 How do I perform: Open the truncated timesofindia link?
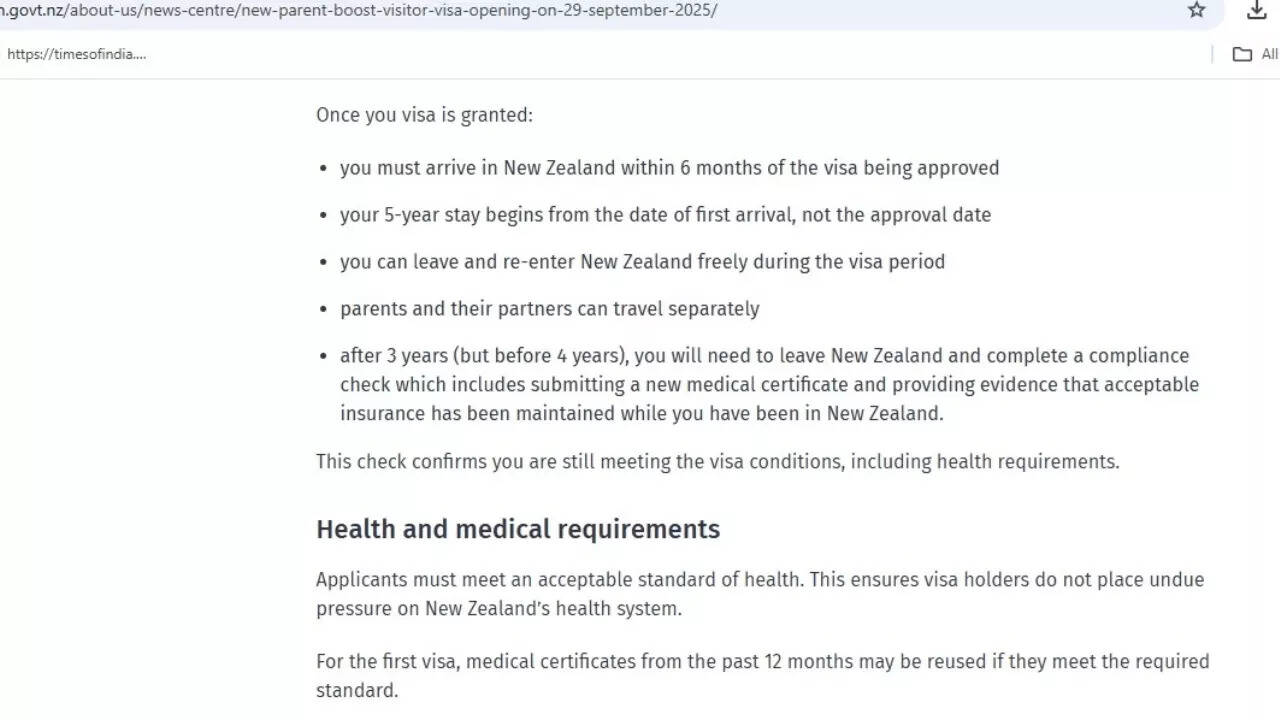[76, 54]
